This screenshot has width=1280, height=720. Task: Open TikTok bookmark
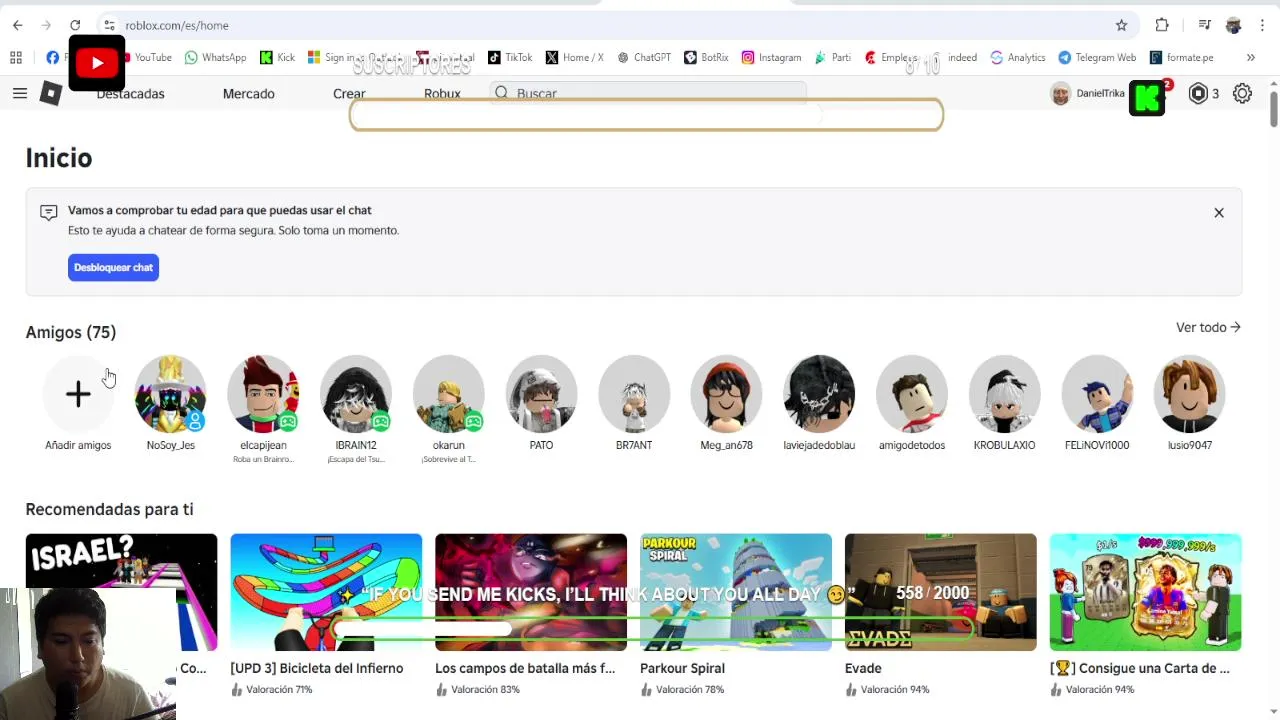tap(509, 57)
